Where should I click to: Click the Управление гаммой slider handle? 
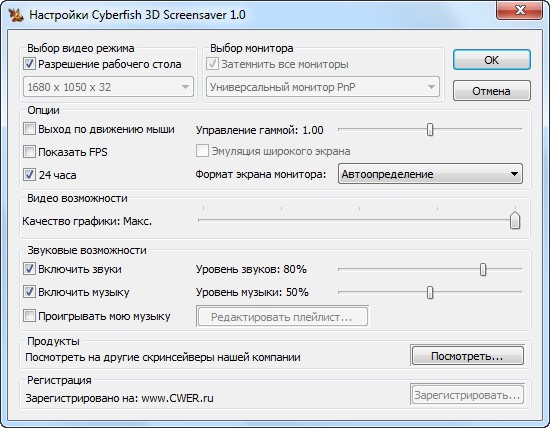[430, 129]
